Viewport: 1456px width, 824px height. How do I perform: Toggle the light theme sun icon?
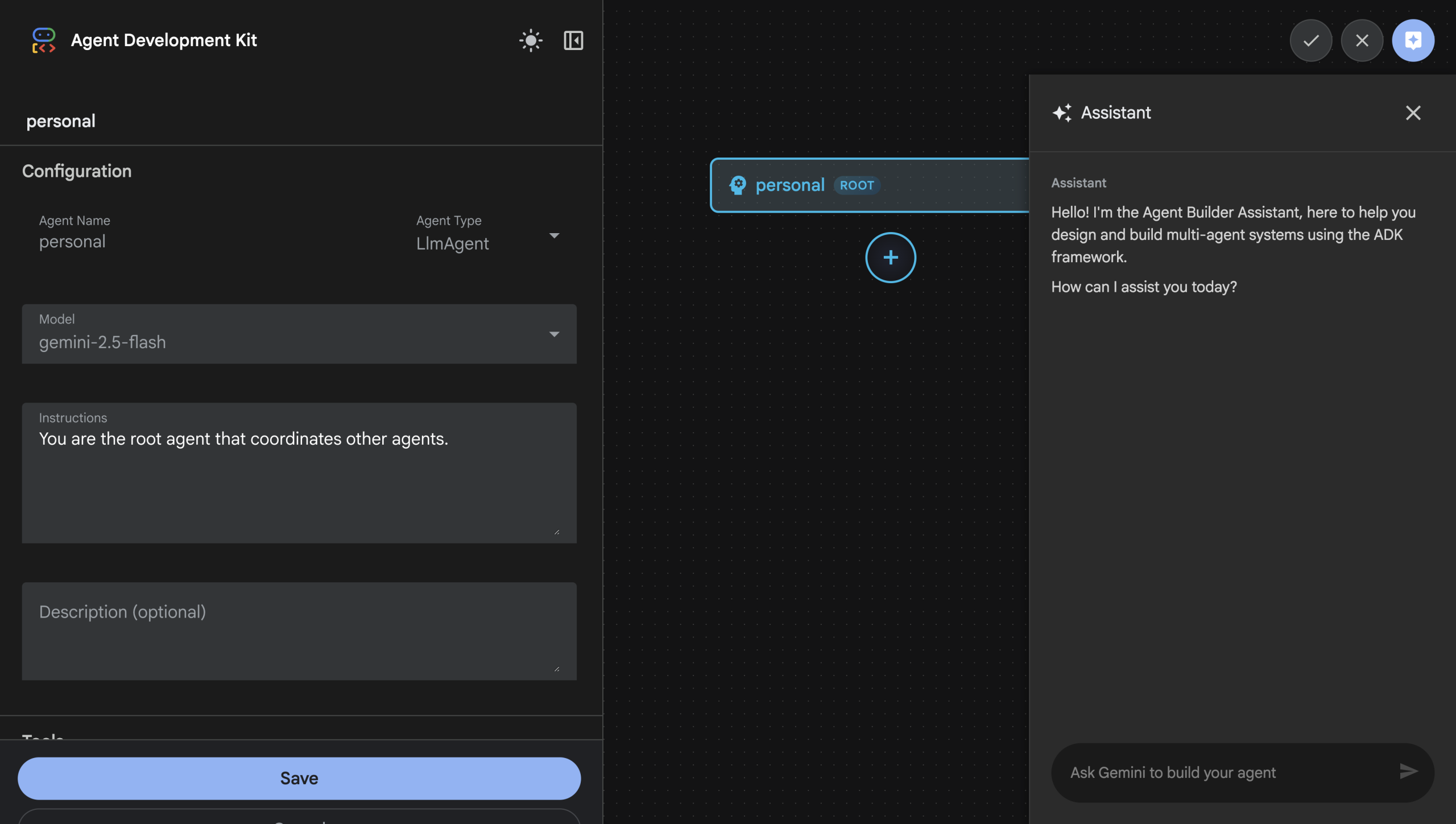[531, 40]
